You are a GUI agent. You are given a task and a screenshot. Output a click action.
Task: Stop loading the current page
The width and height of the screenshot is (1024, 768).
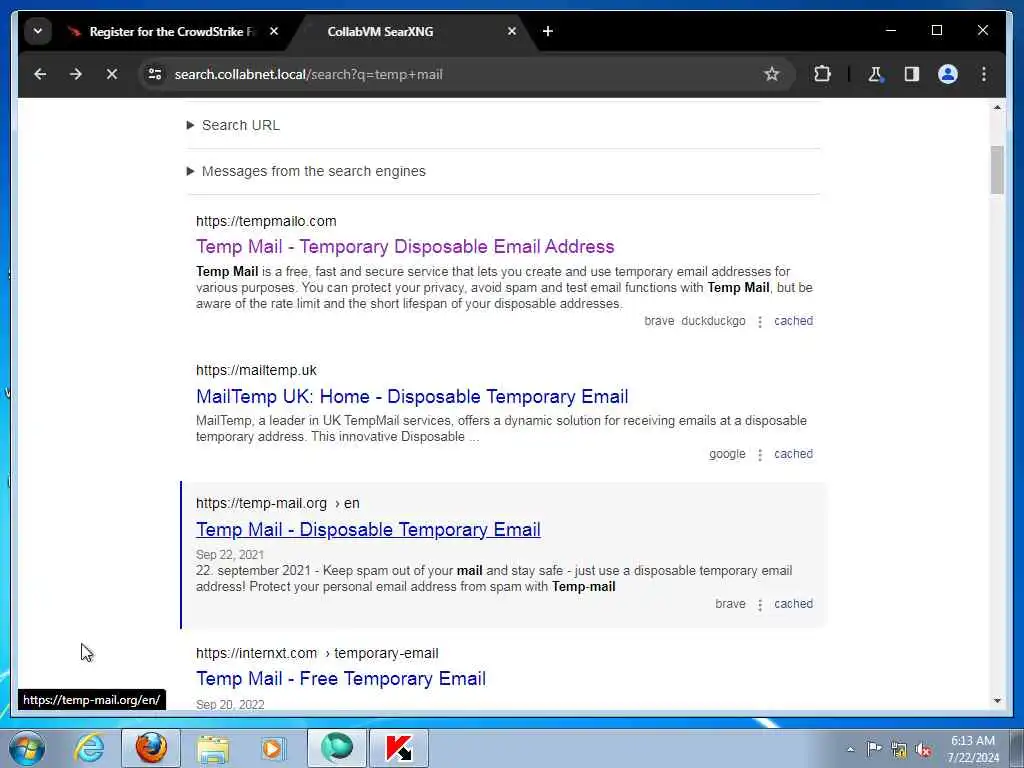(x=112, y=74)
